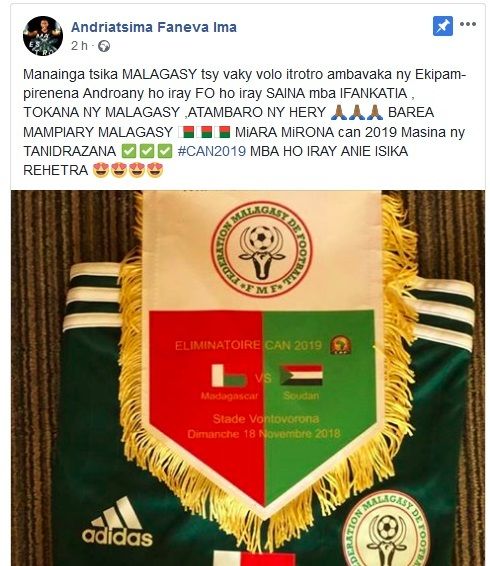Viewport: 490px width, 566px height.
Task: Click the praying hands emojis after HERY
Action: tap(357, 112)
